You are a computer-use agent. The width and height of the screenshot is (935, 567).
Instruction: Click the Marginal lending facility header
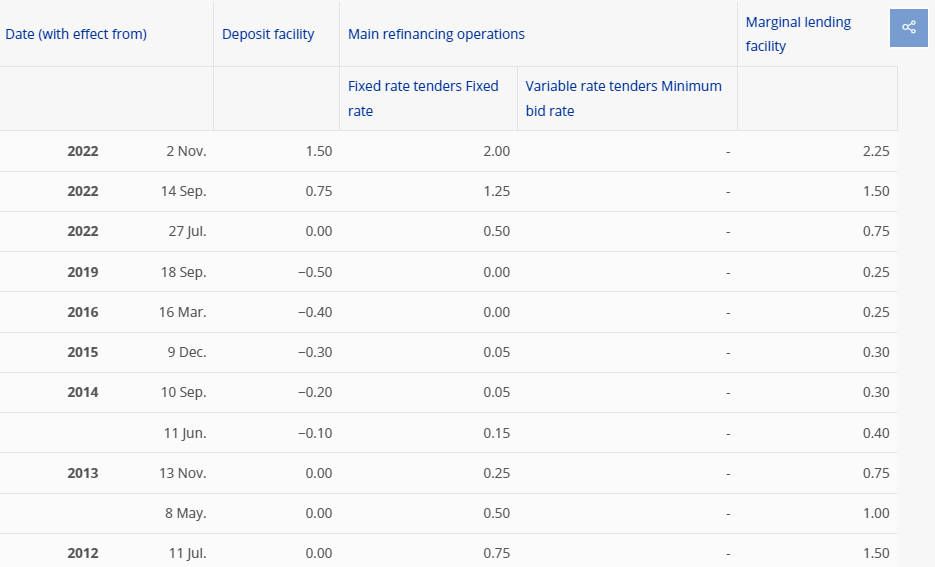pyautogui.click(x=798, y=34)
